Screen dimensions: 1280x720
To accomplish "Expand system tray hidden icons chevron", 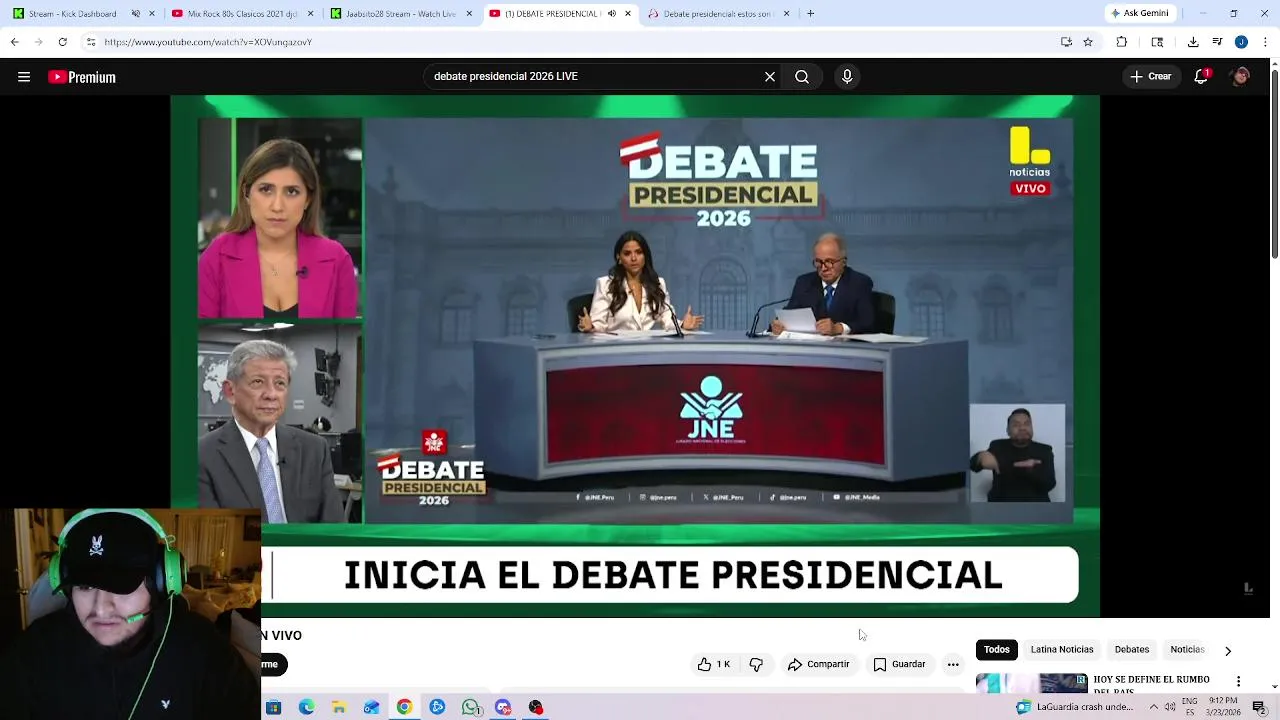I will (x=1153, y=707).
